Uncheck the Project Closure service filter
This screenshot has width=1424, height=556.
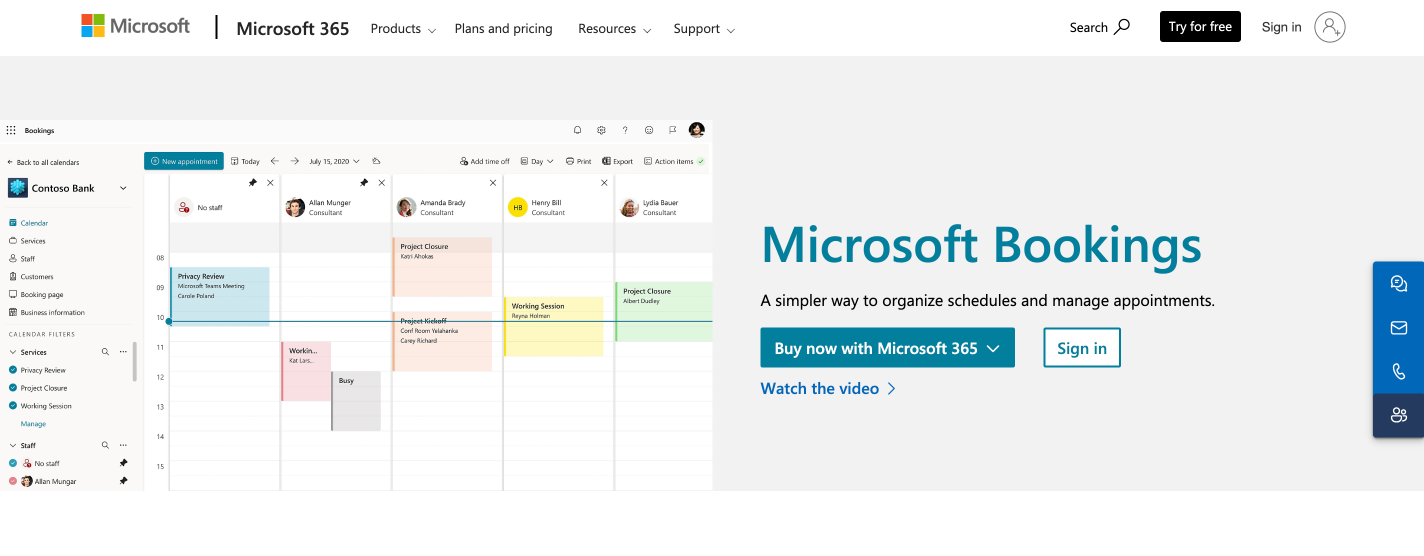pos(13,388)
